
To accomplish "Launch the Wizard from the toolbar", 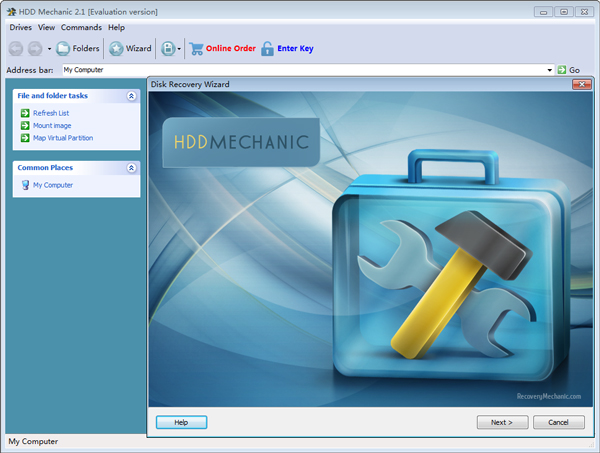I will coord(130,49).
